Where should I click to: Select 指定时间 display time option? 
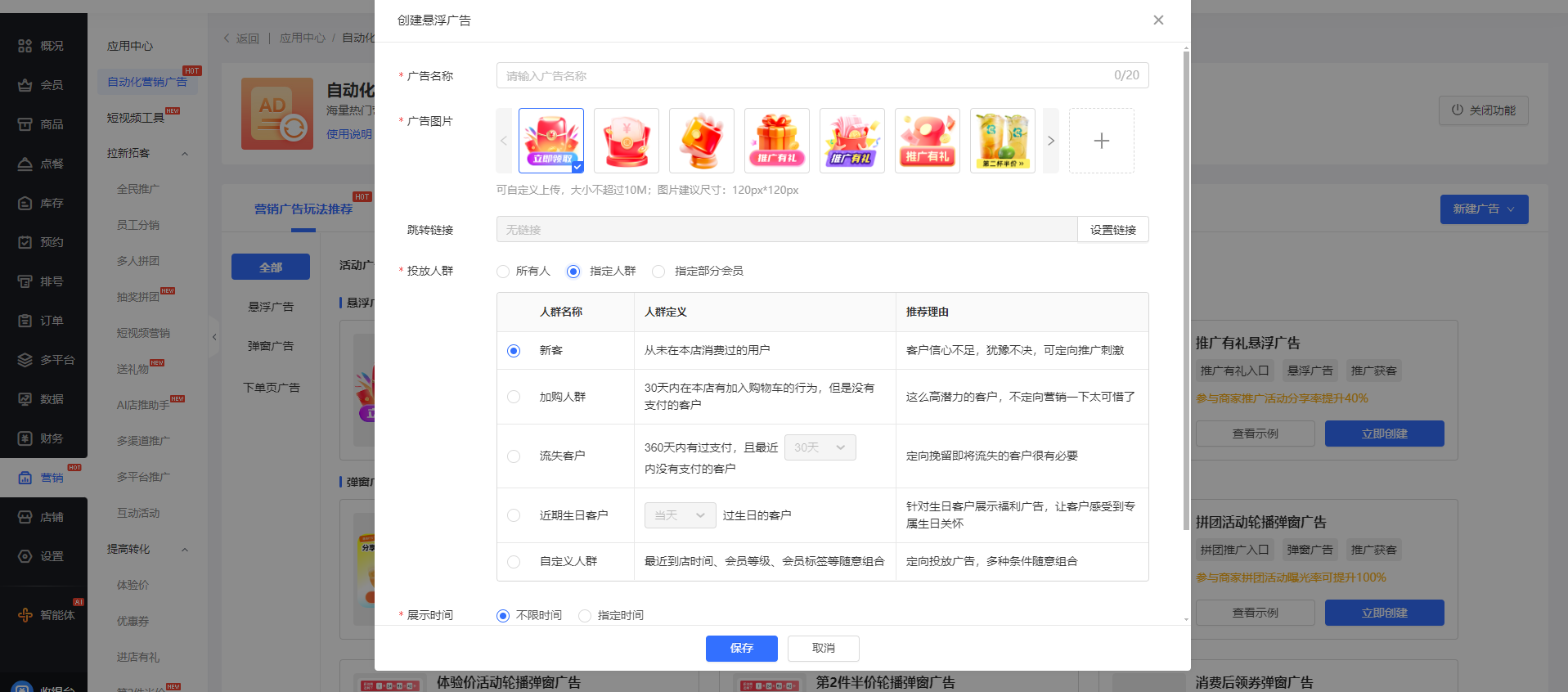pos(585,616)
